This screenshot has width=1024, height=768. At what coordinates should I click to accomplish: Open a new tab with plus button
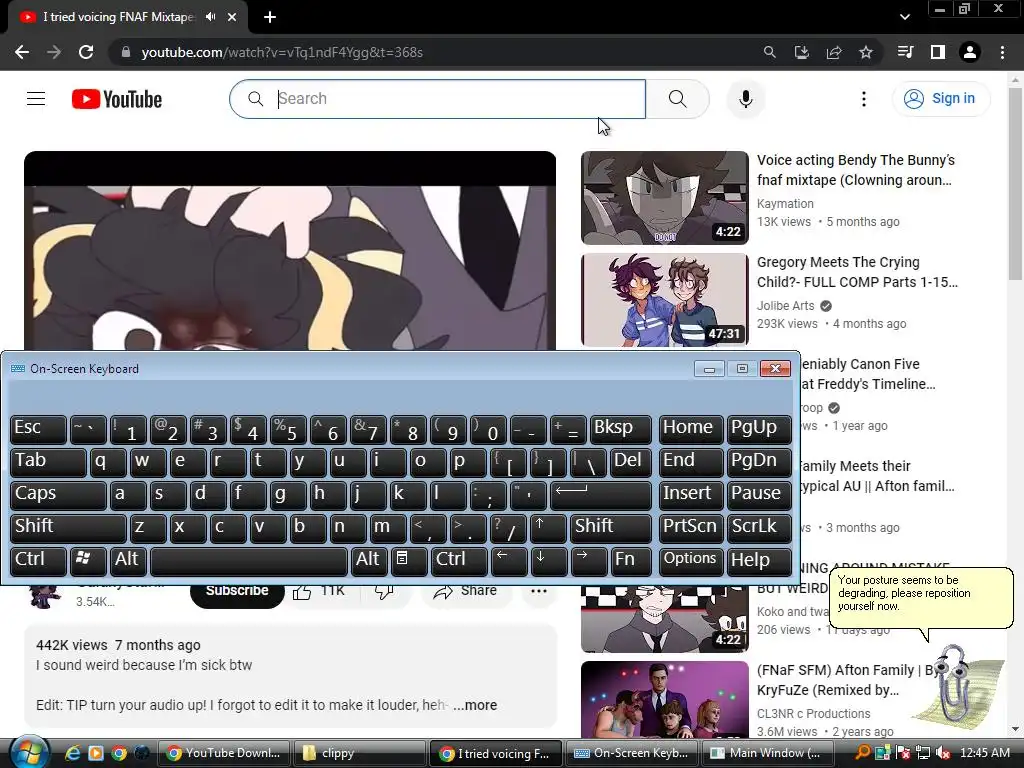click(270, 17)
